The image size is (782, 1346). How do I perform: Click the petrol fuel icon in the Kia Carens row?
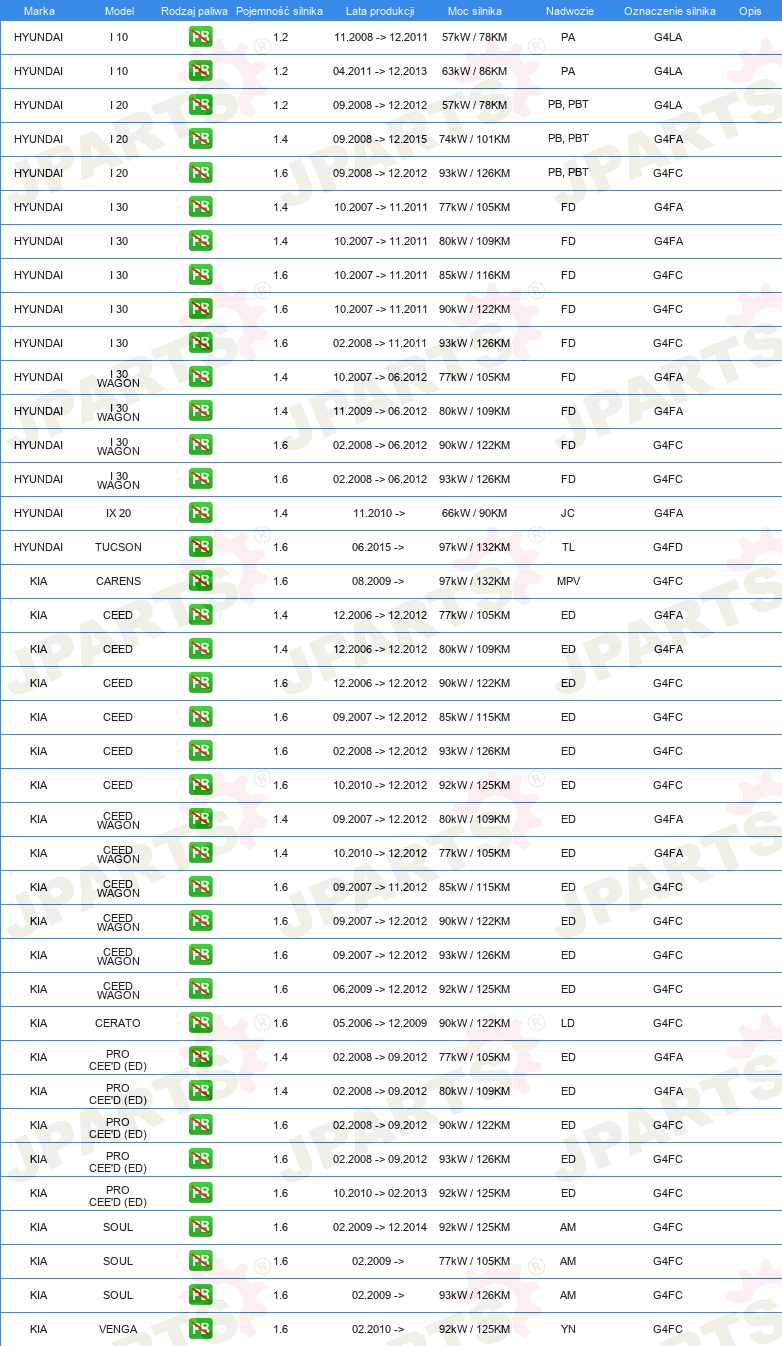point(200,581)
